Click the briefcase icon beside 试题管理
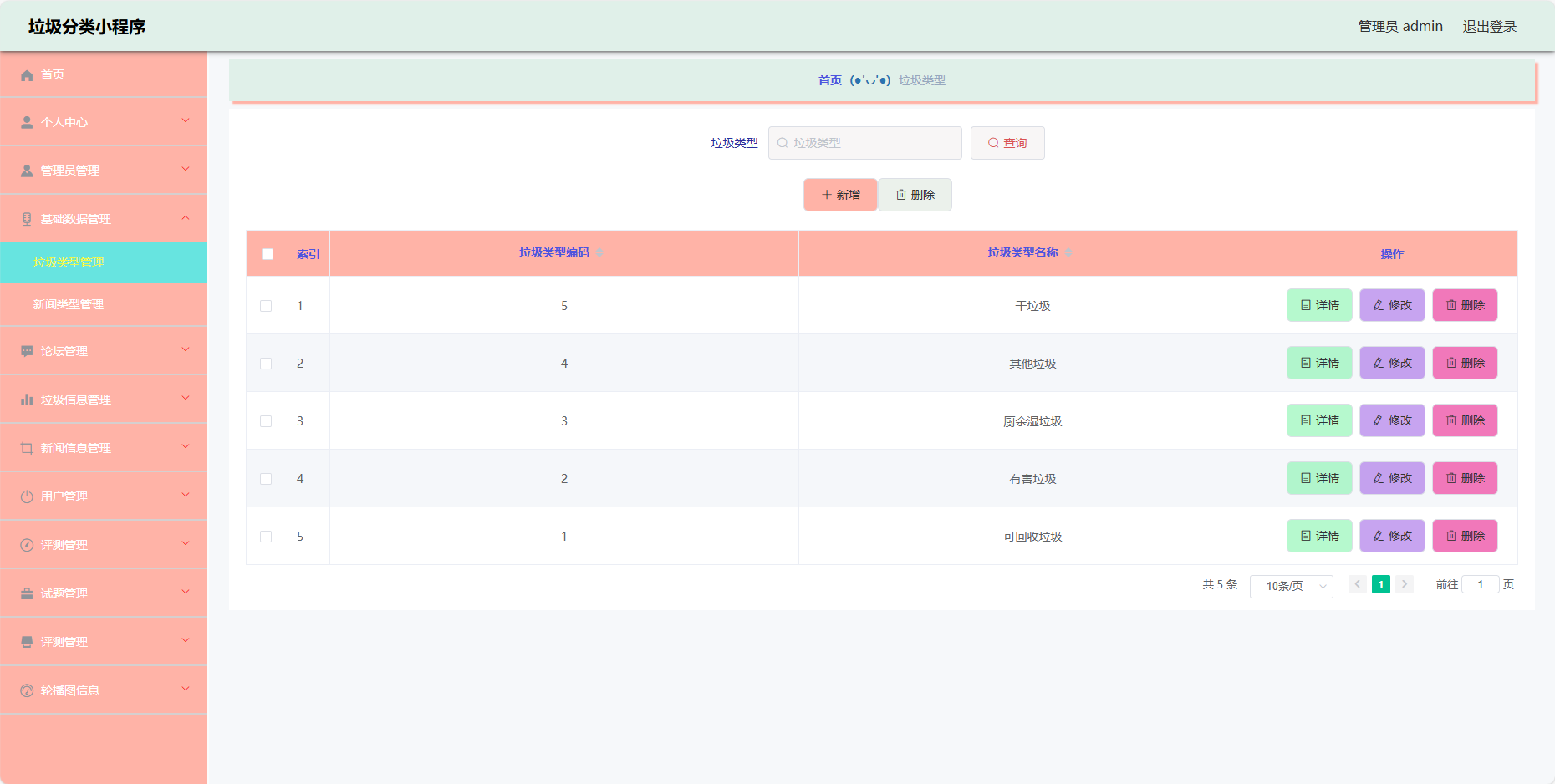The height and width of the screenshot is (784, 1555). (27, 593)
